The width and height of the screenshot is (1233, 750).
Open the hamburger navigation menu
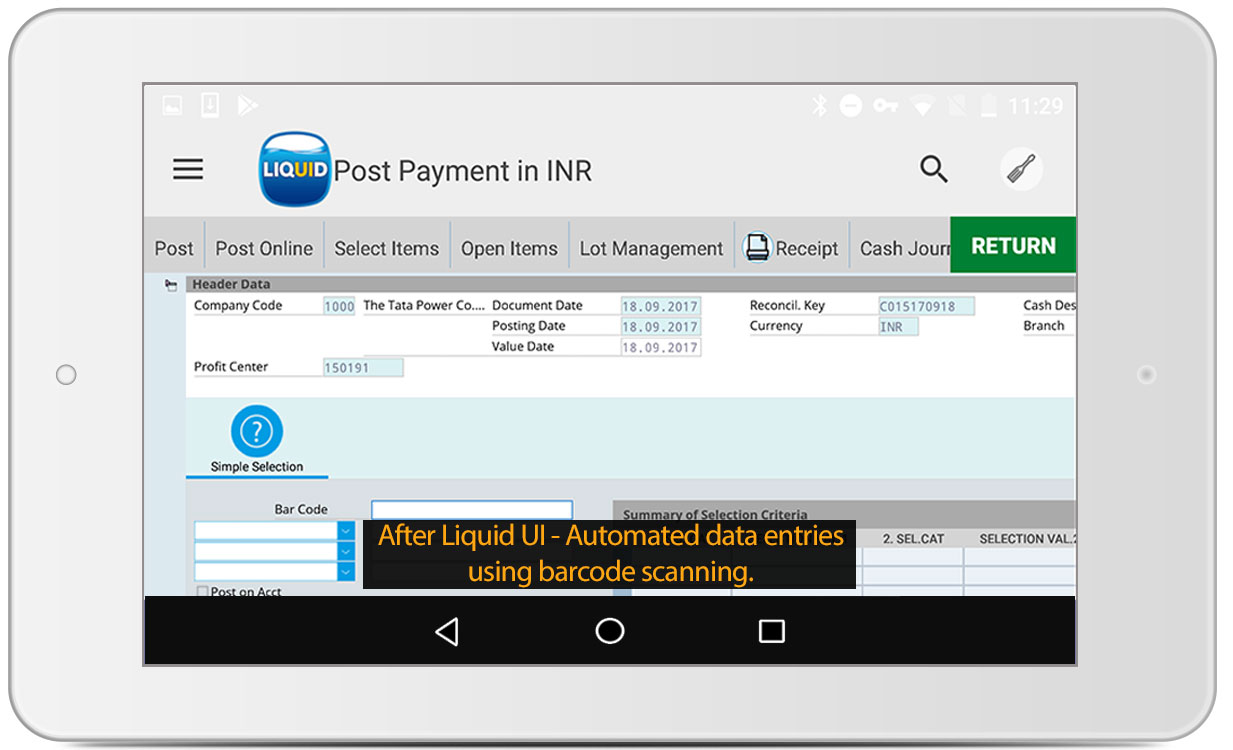(188, 170)
